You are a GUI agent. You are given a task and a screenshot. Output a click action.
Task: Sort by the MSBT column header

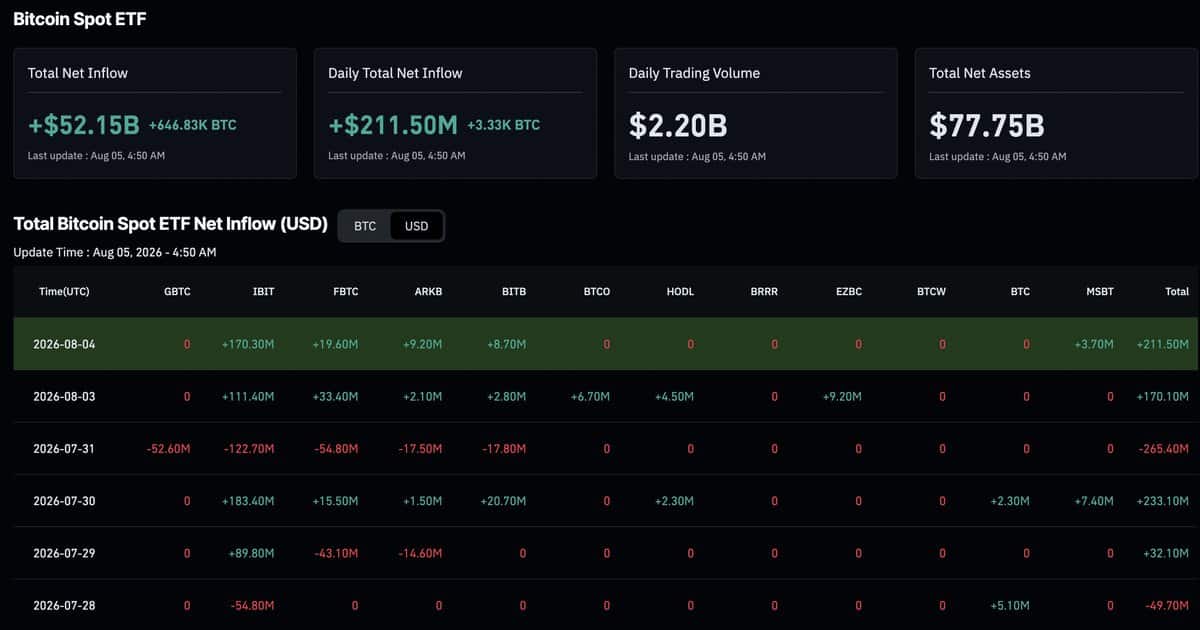[1100, 292]
